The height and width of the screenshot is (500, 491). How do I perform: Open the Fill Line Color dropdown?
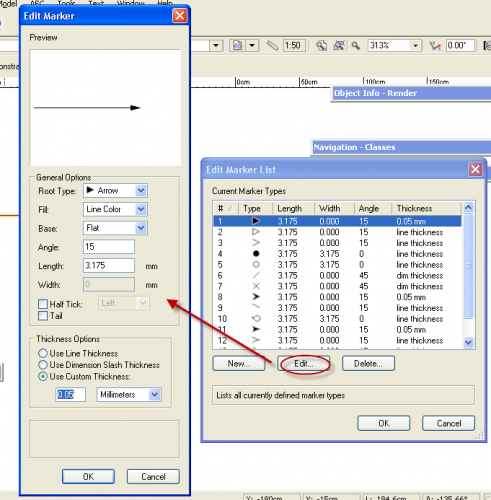[115, 209]
